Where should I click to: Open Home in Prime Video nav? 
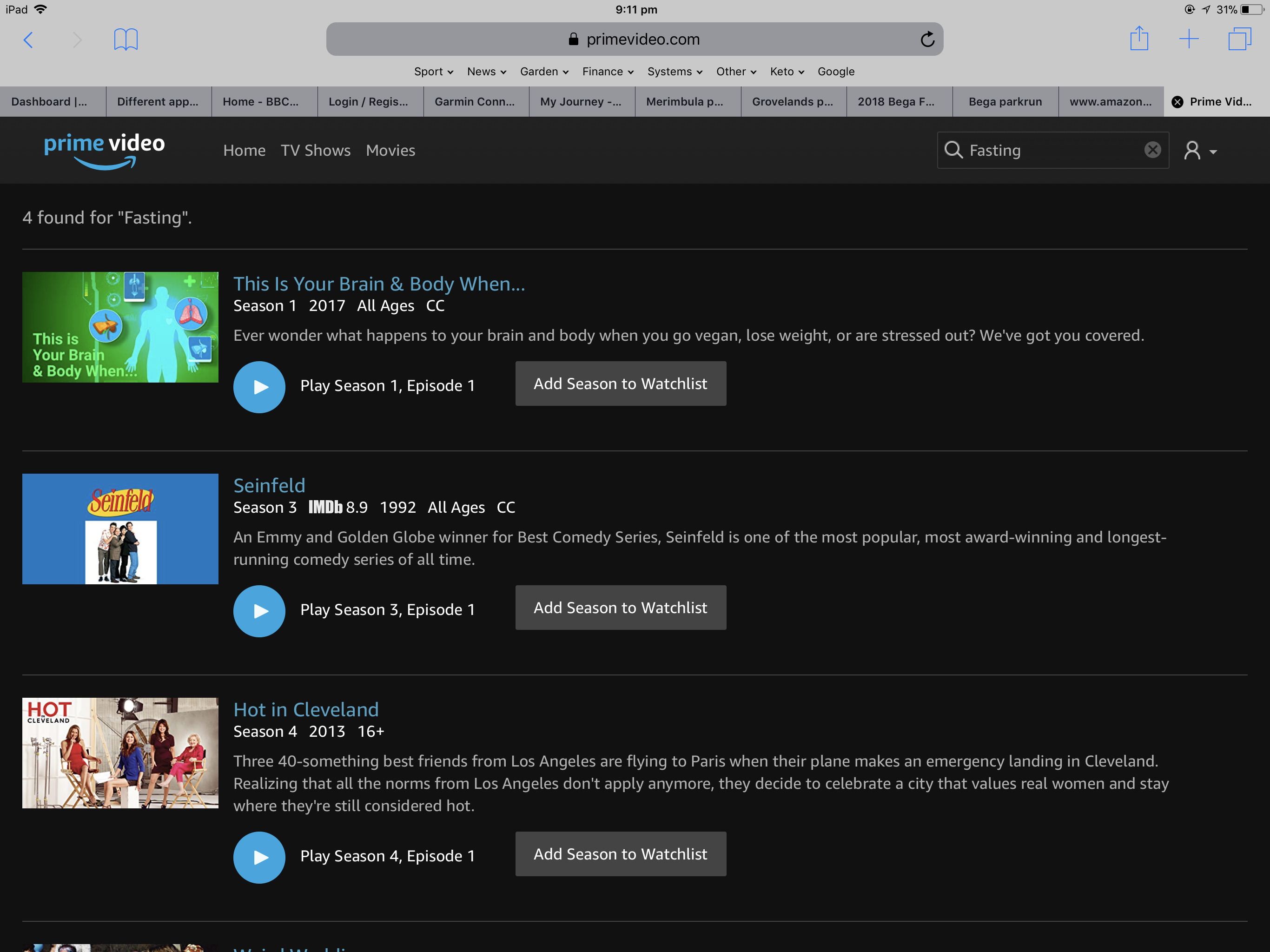click(x=244, y=151)
